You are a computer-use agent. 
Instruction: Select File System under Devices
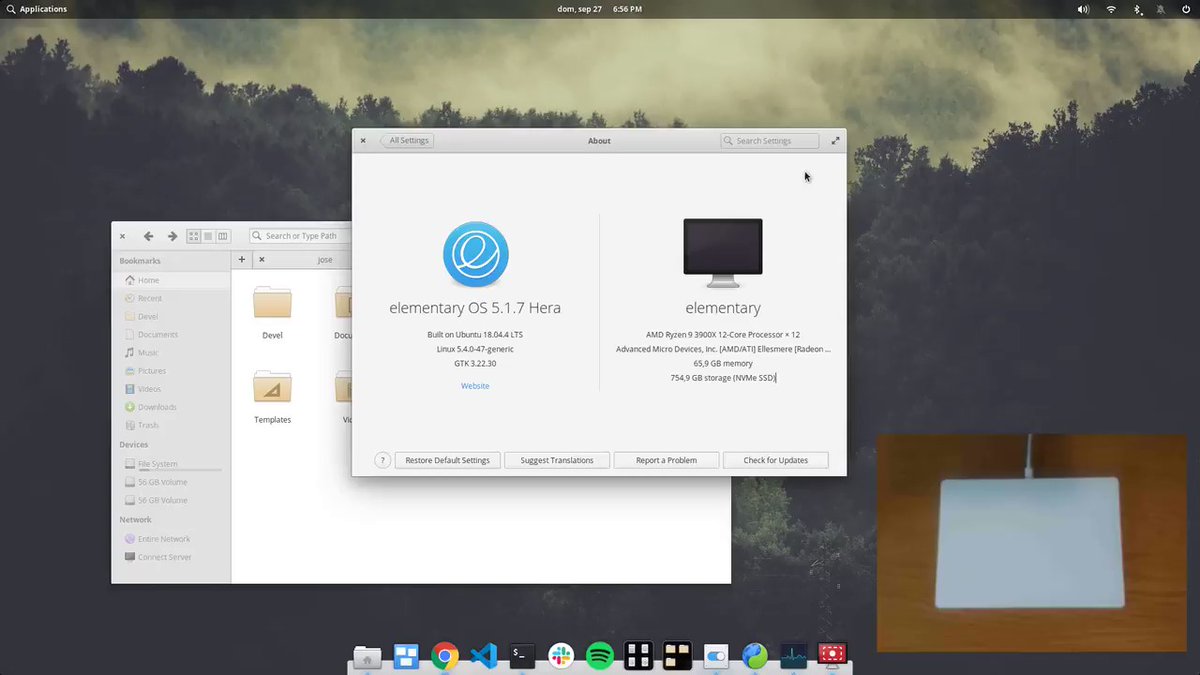(x=171, y=464)
